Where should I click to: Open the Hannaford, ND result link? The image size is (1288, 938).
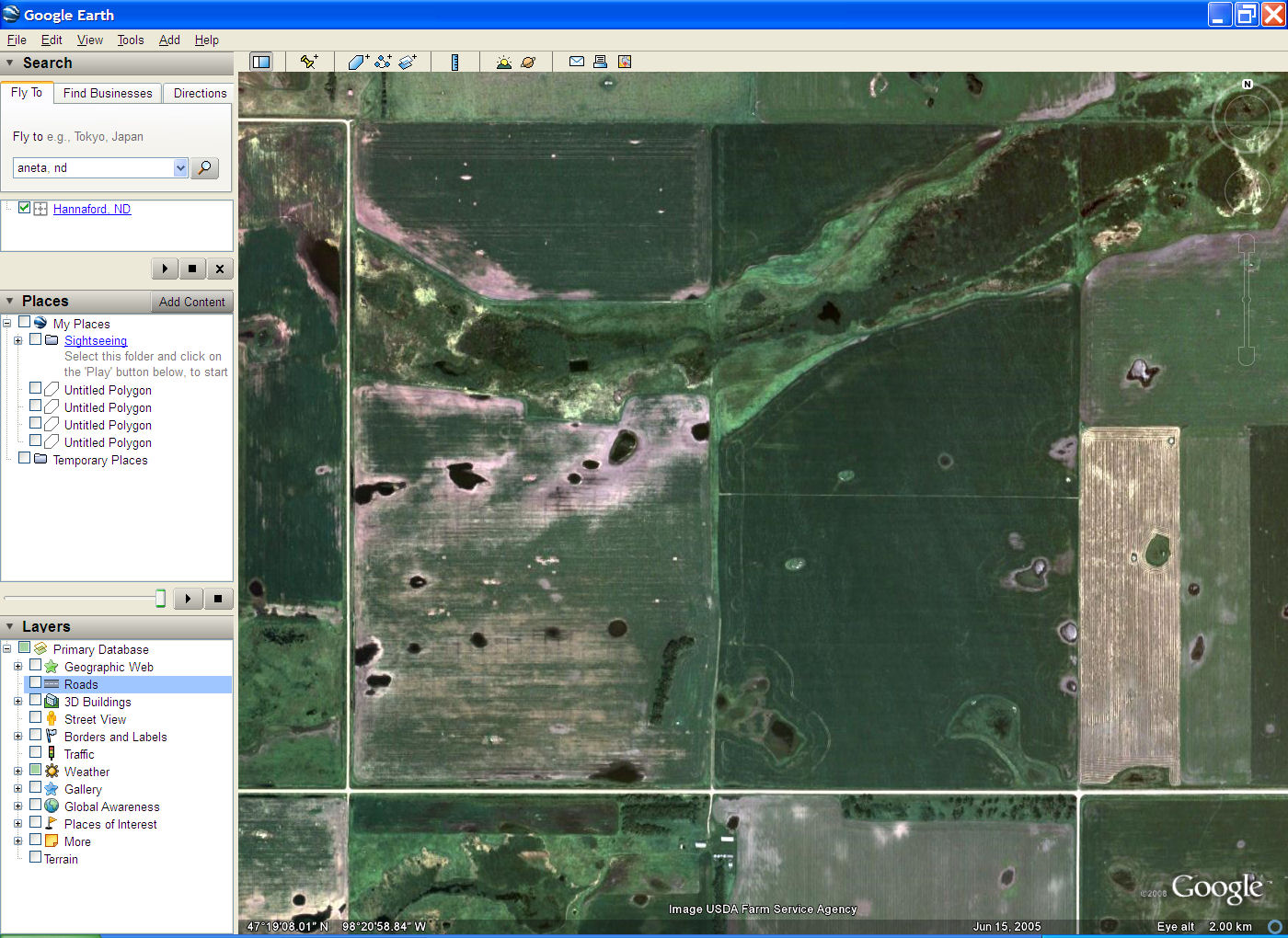coord(92,209)
